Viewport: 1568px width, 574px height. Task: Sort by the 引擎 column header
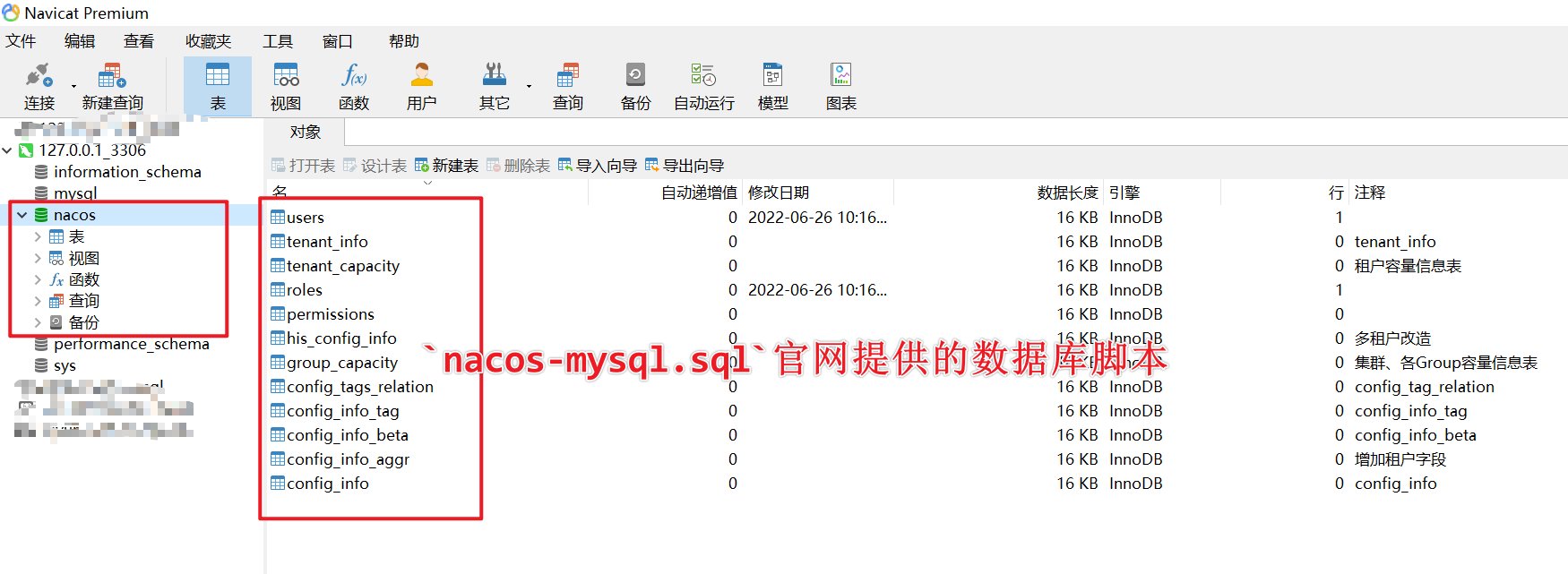point(1161,193)
